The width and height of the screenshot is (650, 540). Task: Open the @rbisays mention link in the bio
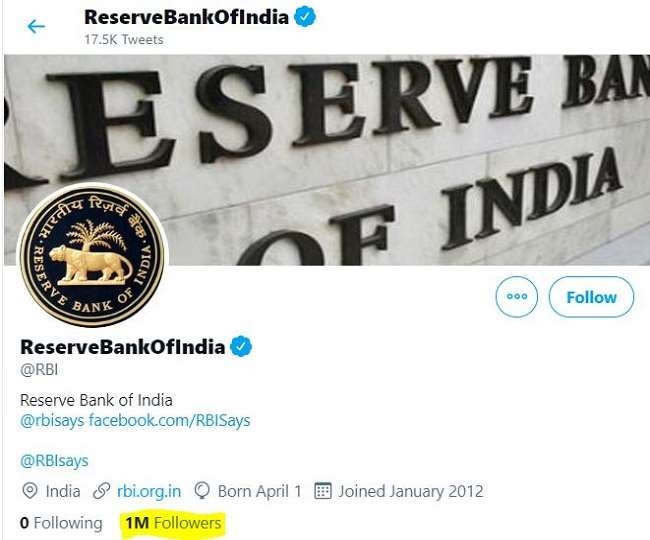[52, 421]
